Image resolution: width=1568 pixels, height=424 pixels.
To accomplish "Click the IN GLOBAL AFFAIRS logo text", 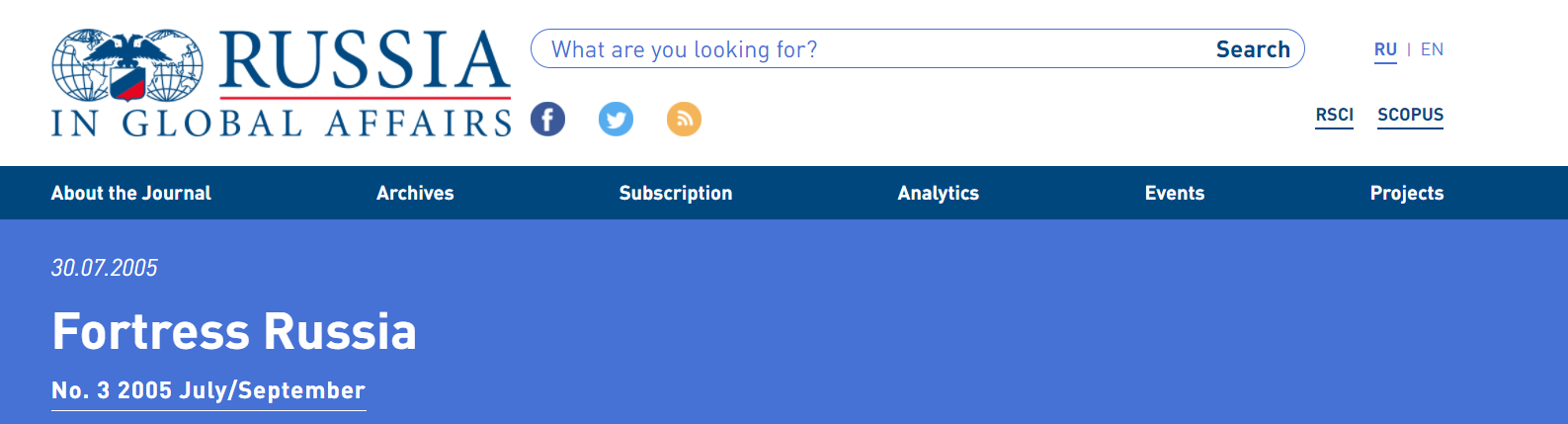I will pyautogui.click(x=281, y=124).
